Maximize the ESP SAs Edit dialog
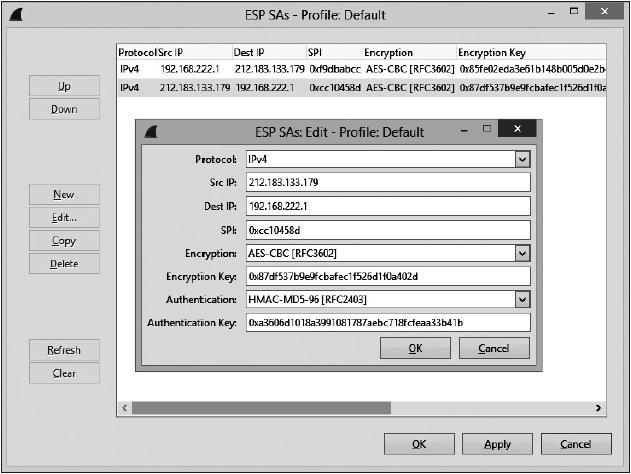 pyautogui.click(x=487, y=130)
